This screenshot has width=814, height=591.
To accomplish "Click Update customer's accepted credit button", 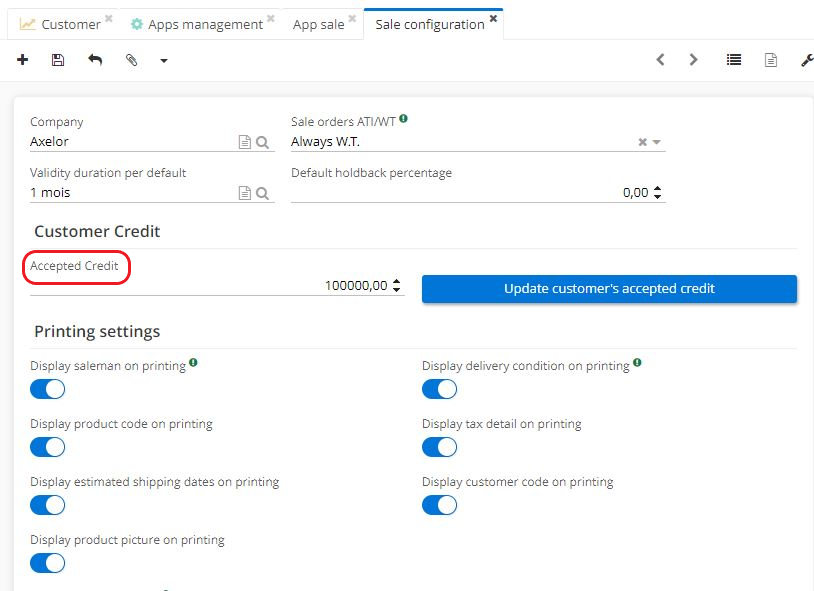I will [x=609, y=289].
